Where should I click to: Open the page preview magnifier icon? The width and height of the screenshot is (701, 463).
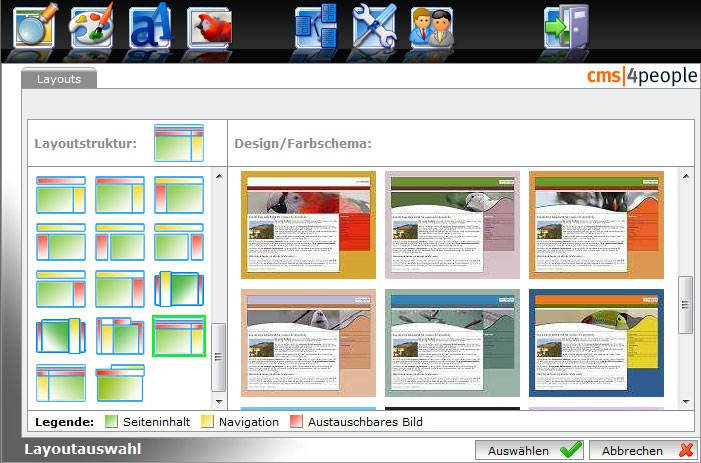tap(35, 25)
